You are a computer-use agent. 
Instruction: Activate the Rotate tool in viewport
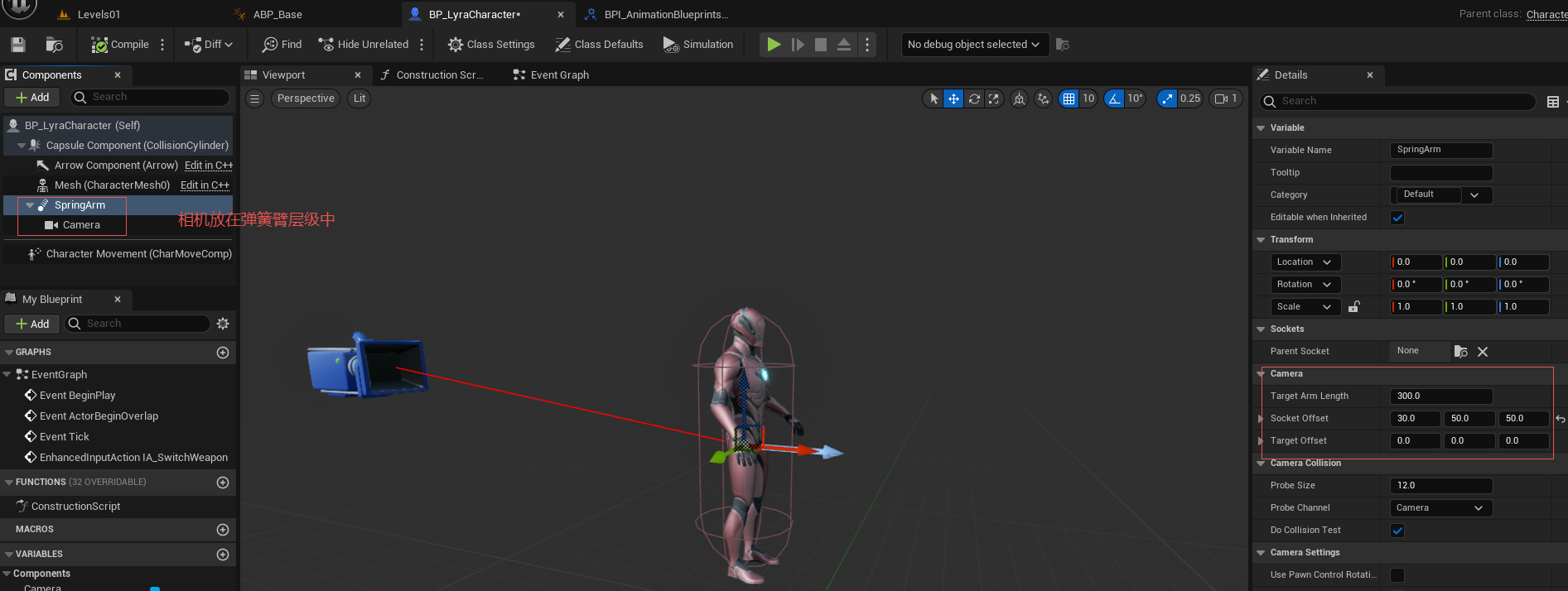click(x=974, y=98)
